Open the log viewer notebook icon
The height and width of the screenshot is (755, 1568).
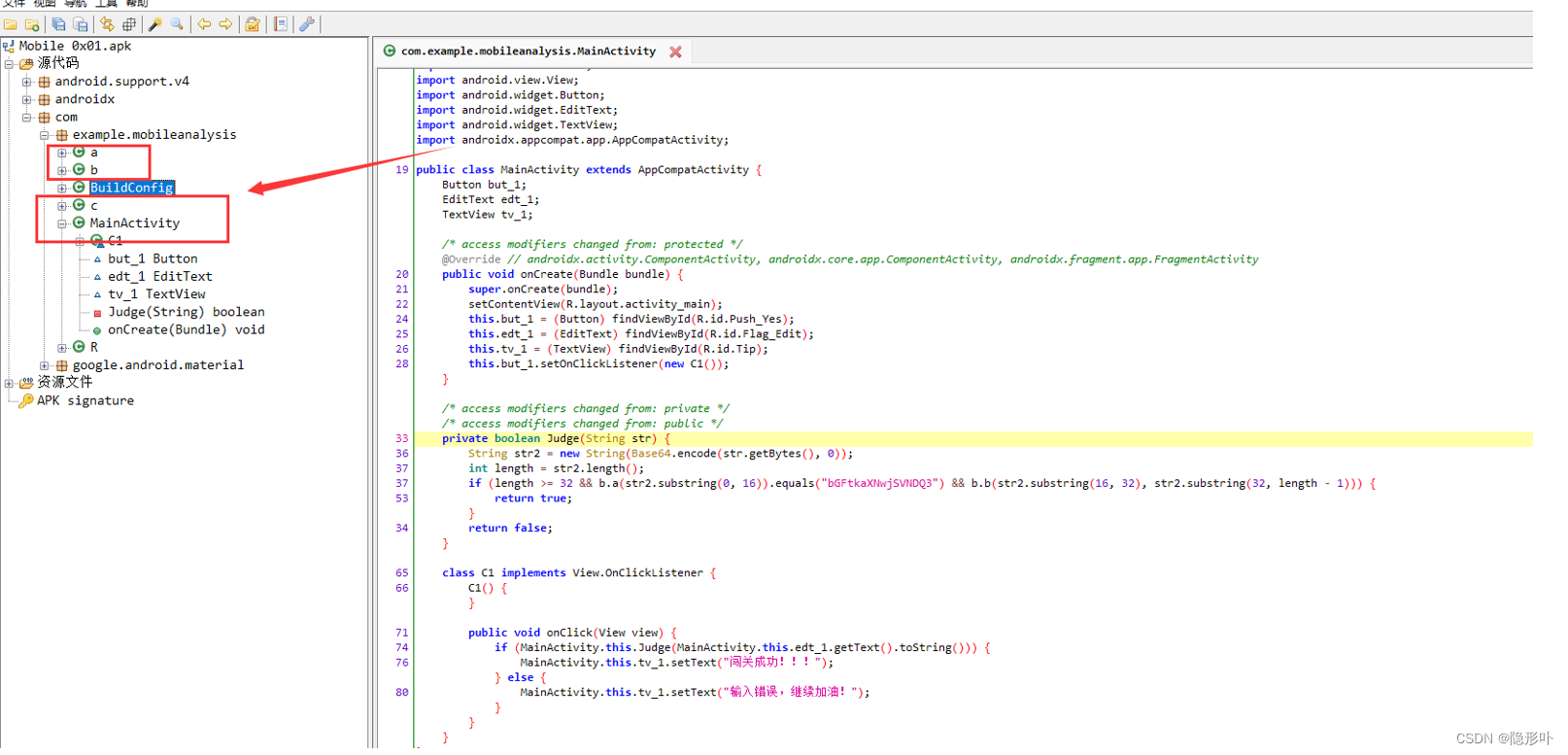pos(281,24)
